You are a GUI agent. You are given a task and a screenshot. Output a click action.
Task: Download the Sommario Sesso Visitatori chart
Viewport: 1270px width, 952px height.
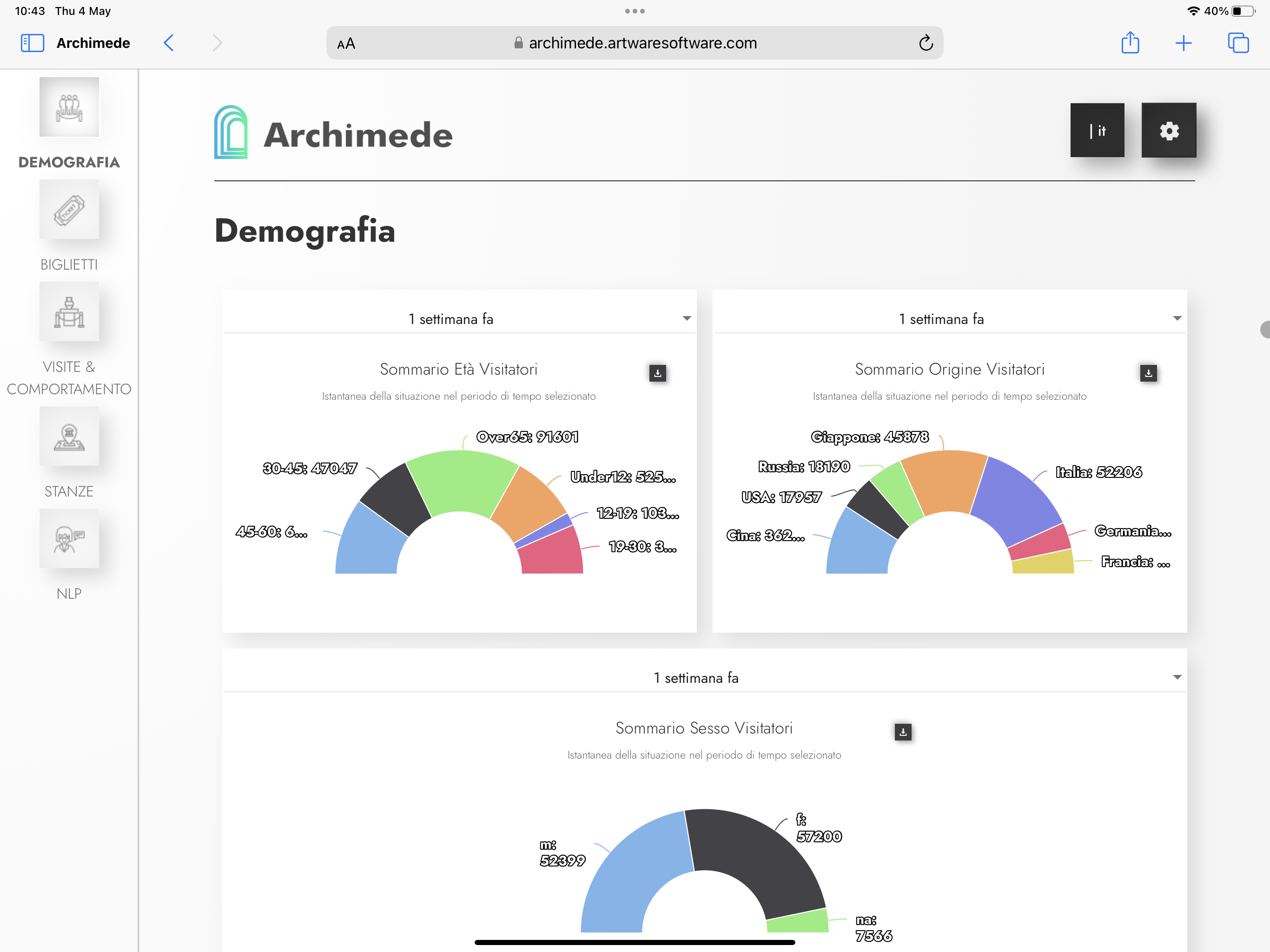click(903, 732)
